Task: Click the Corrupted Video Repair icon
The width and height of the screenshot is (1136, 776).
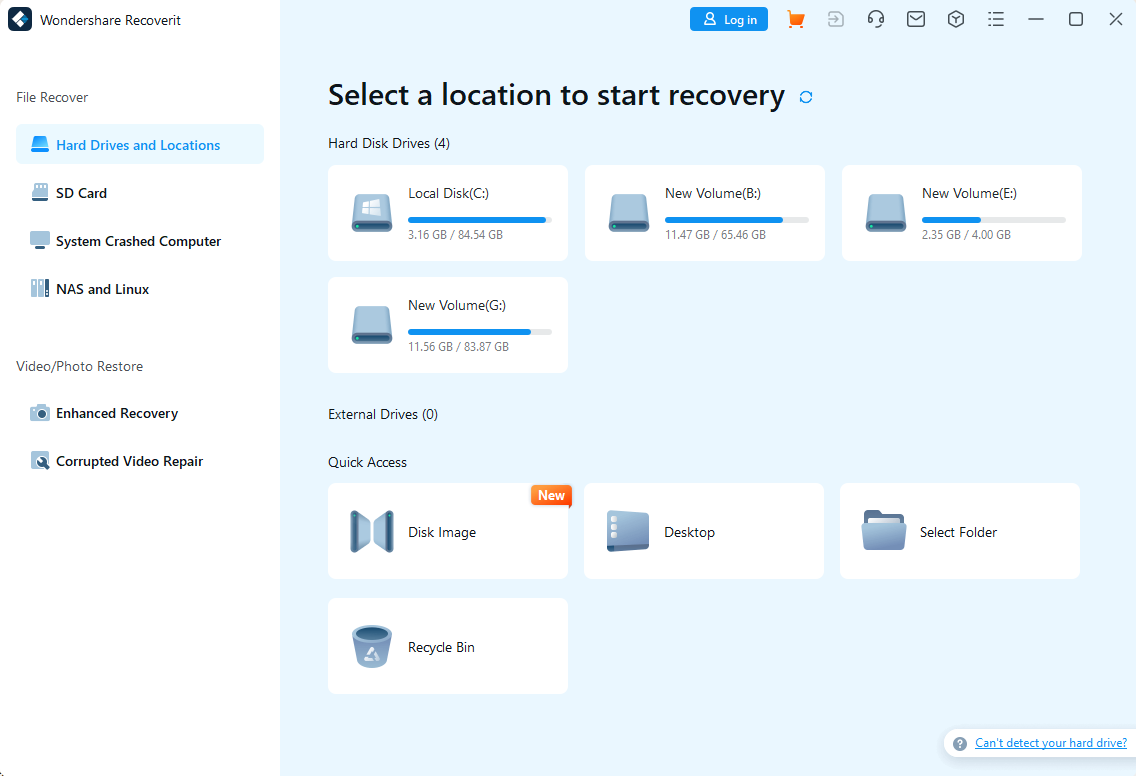Action: coord(40,461)
